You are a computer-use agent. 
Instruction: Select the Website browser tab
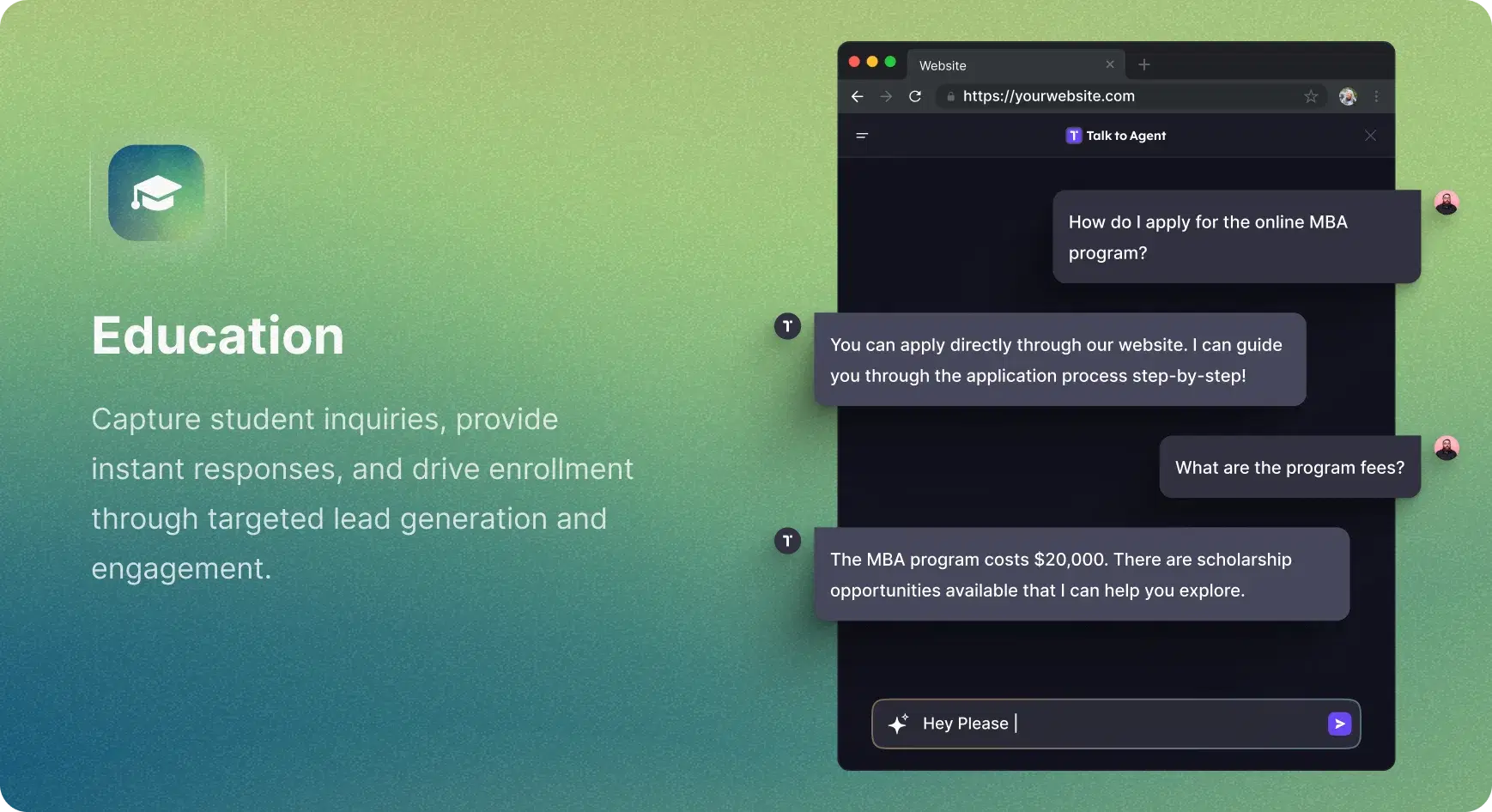pos(996,65)
